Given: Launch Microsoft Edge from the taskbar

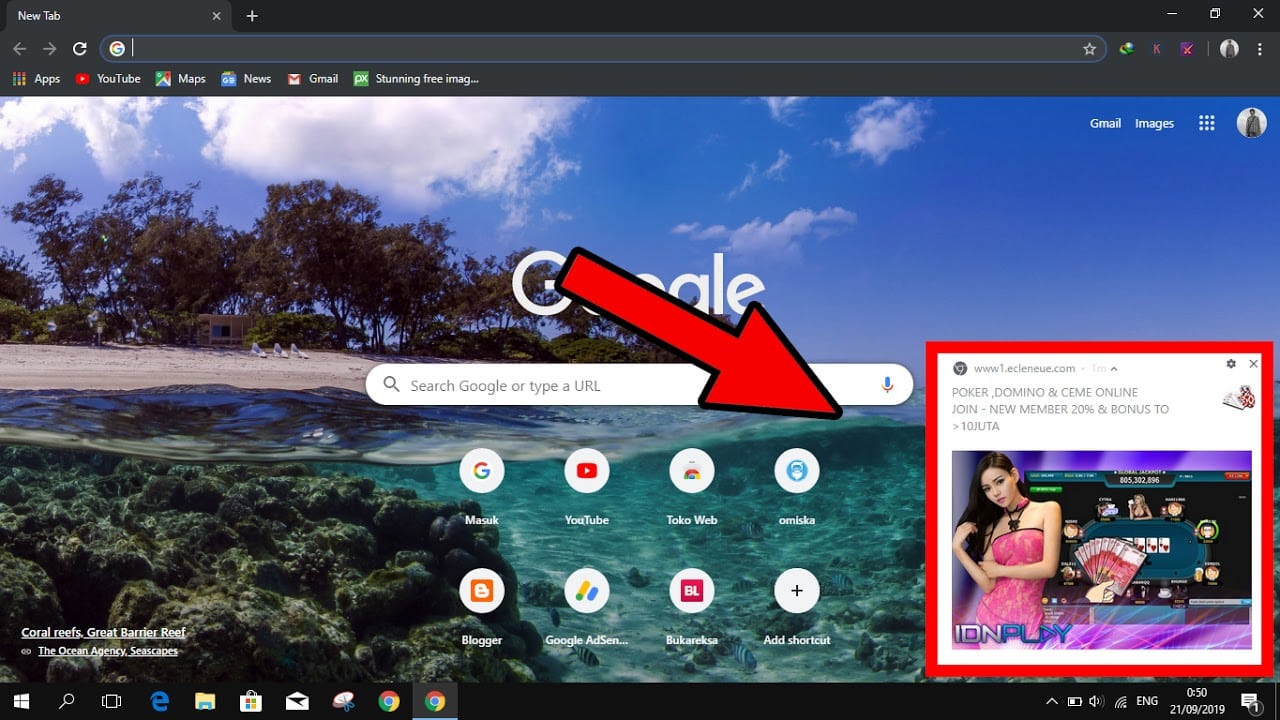Looking at the screenshot, I should tap(159, 702).
